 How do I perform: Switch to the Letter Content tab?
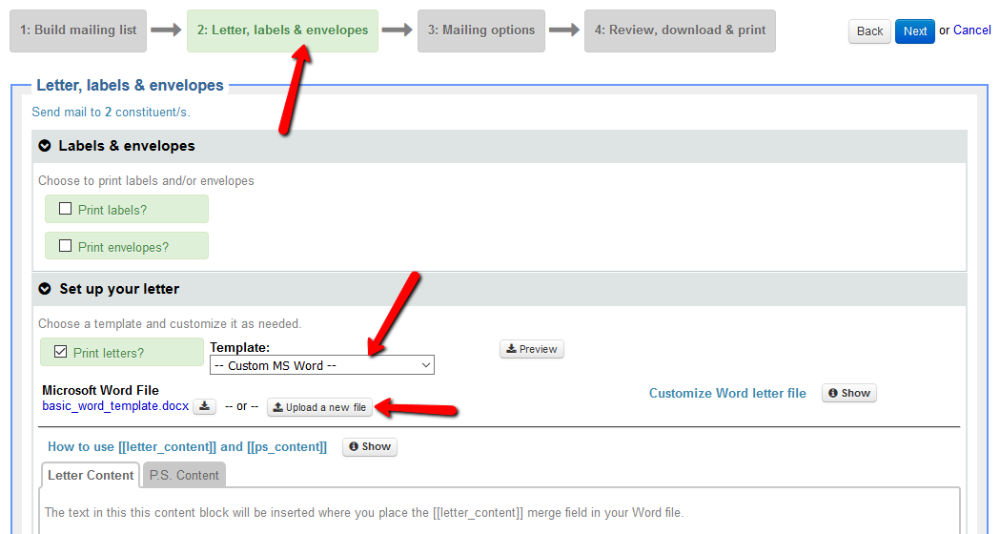pyautogui.click(x=91, y=475)
